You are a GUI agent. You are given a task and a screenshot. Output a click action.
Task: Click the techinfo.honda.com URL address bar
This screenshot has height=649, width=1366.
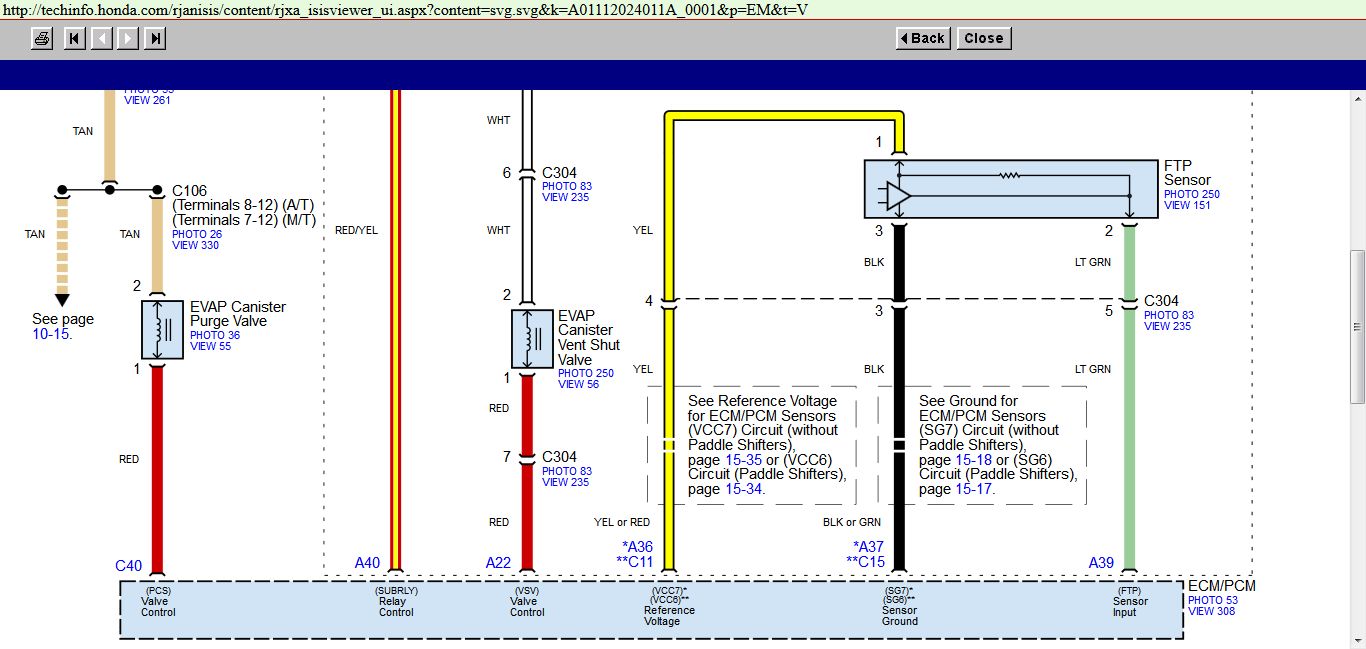tap(400, 10)
